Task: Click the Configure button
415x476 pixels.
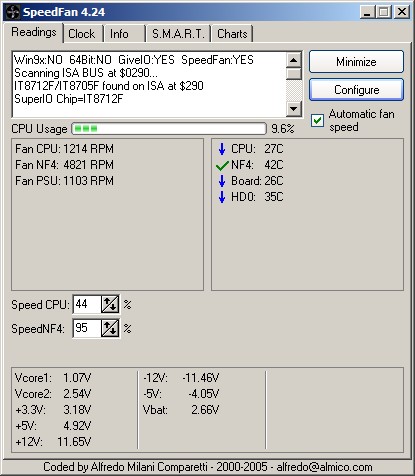Action: click(356, 90)
